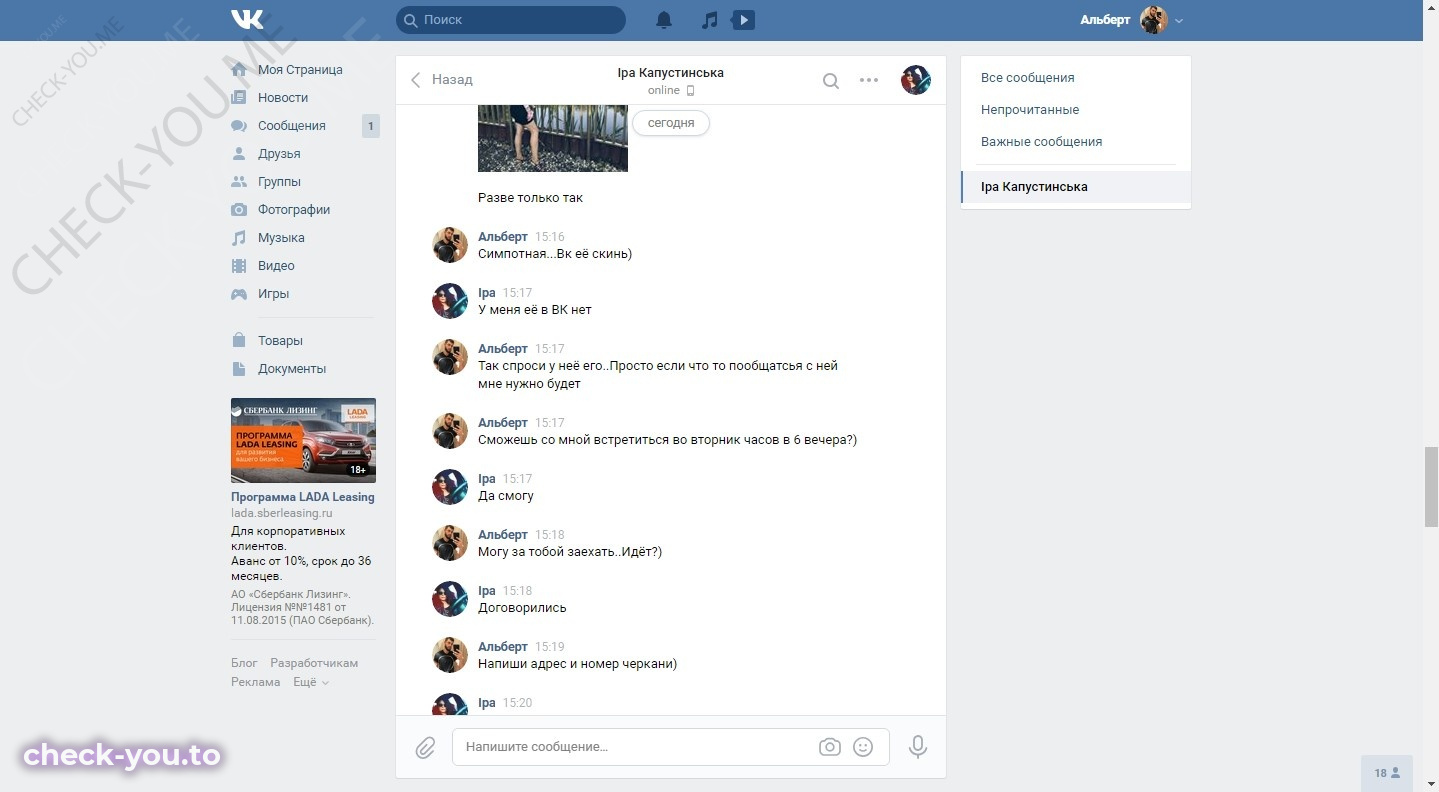
Task: Go to Новости in the sidebar
Action: point(283,98)
